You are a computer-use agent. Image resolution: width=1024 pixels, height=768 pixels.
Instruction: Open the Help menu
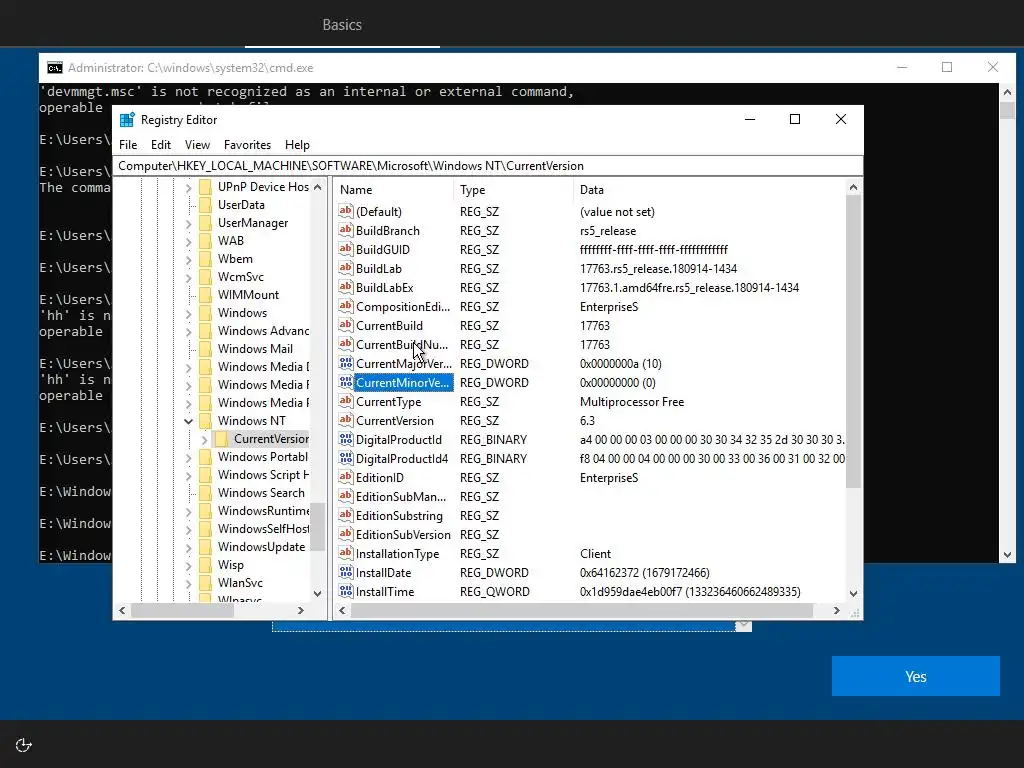pyautogui.click(x=297, y=145)
